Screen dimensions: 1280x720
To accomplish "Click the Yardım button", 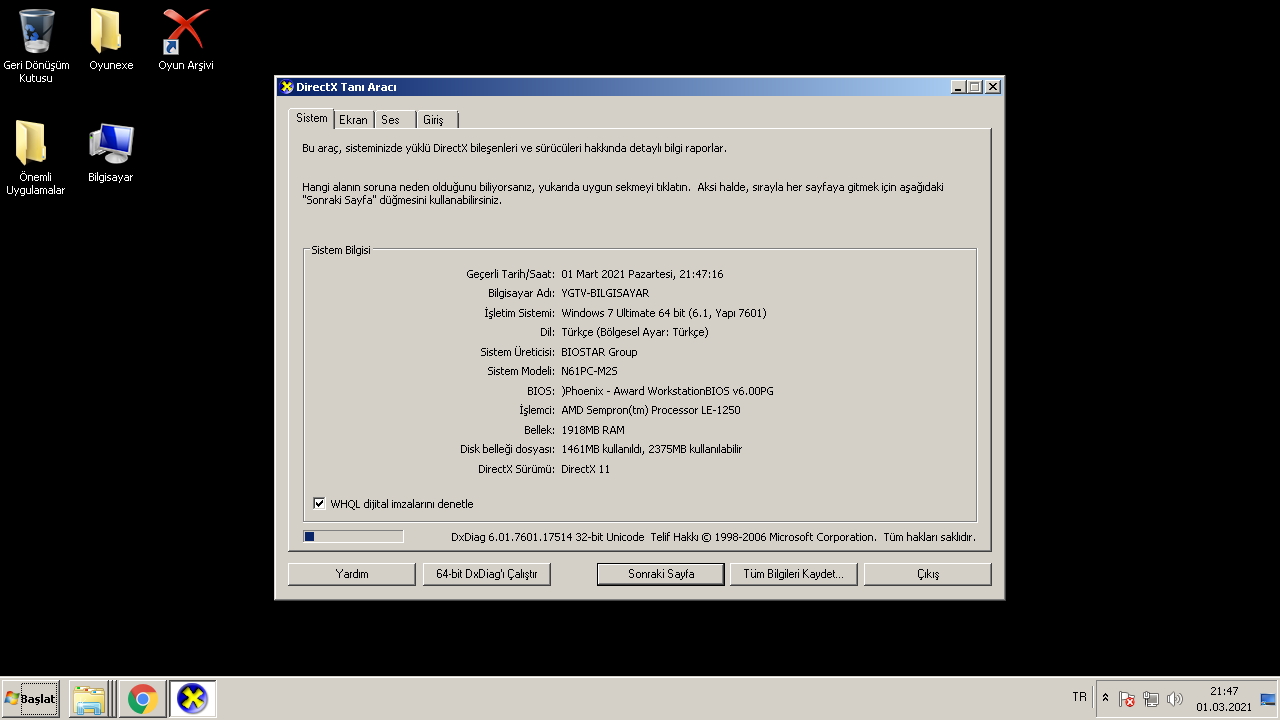I will point(352,574).
